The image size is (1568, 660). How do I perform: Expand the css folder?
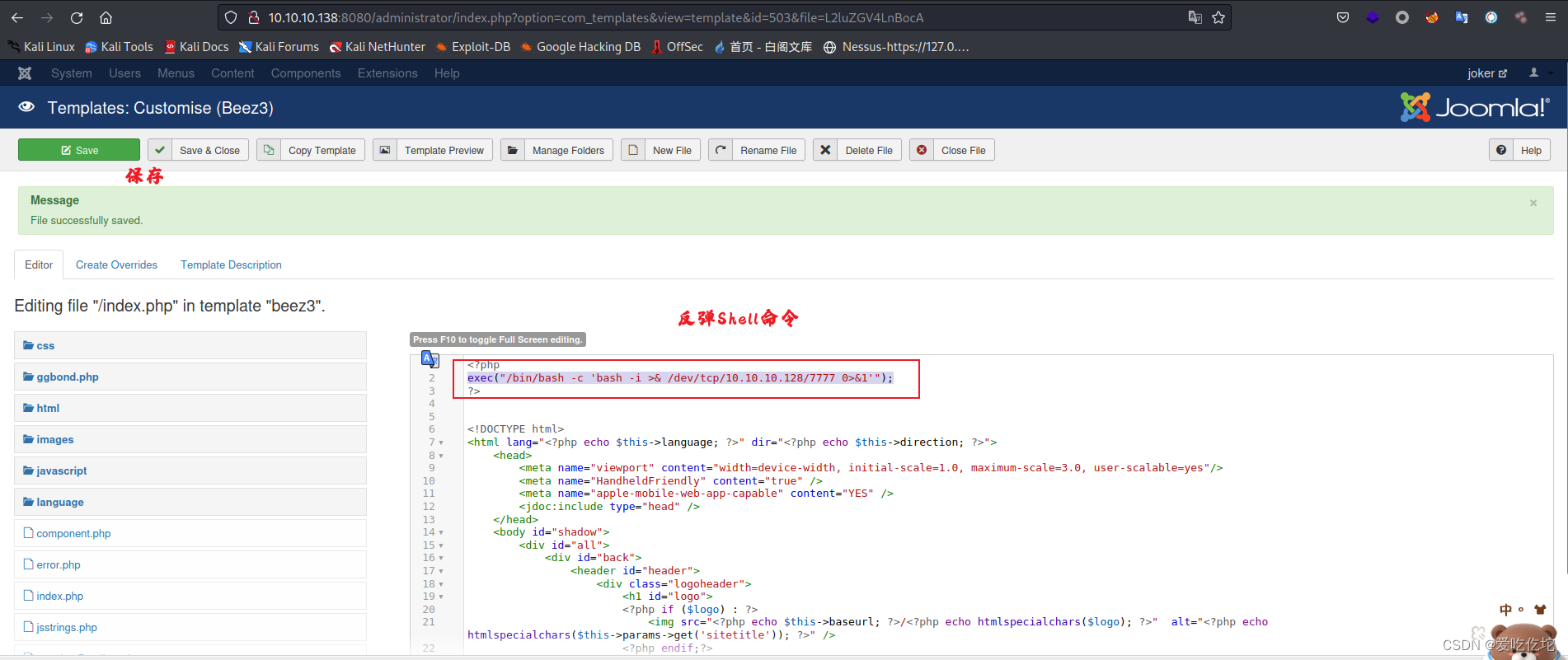pyautogui.click(x=190, y=345)
